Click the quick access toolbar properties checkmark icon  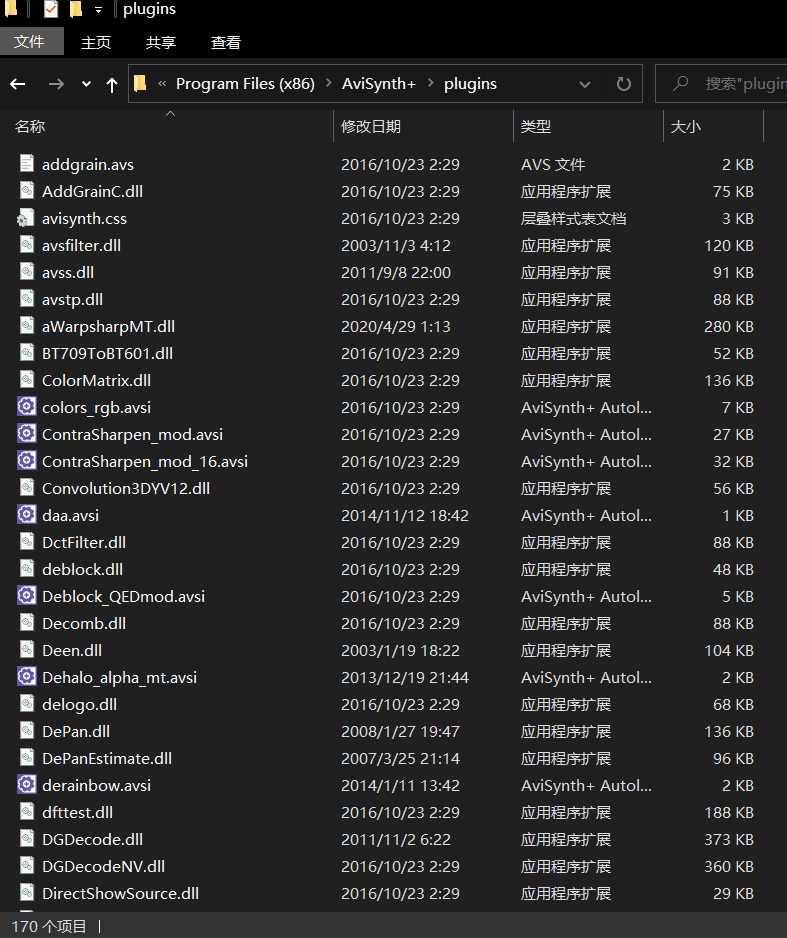click(x=51, y=9)
